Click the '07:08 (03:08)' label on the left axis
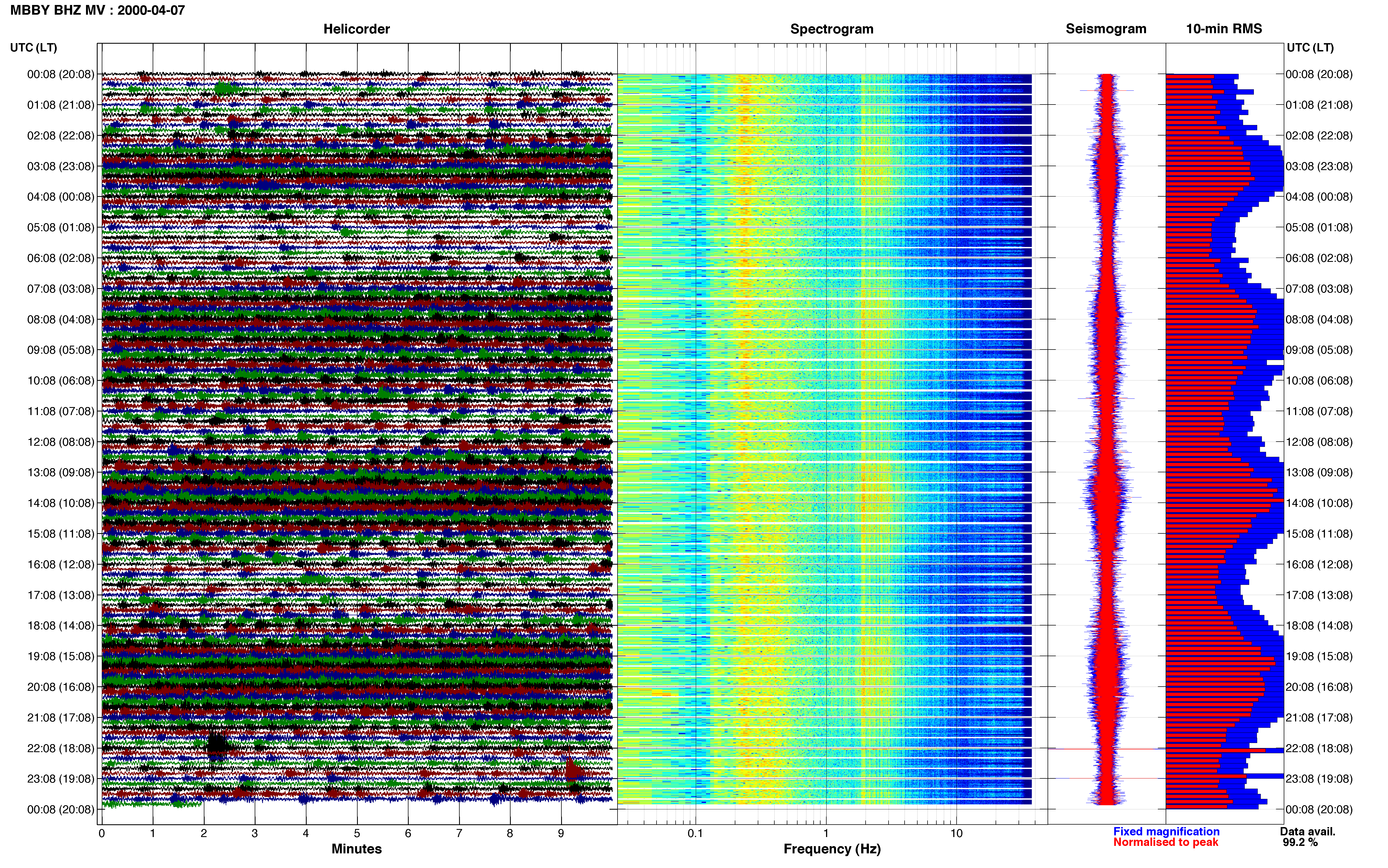 click(60, 289)
